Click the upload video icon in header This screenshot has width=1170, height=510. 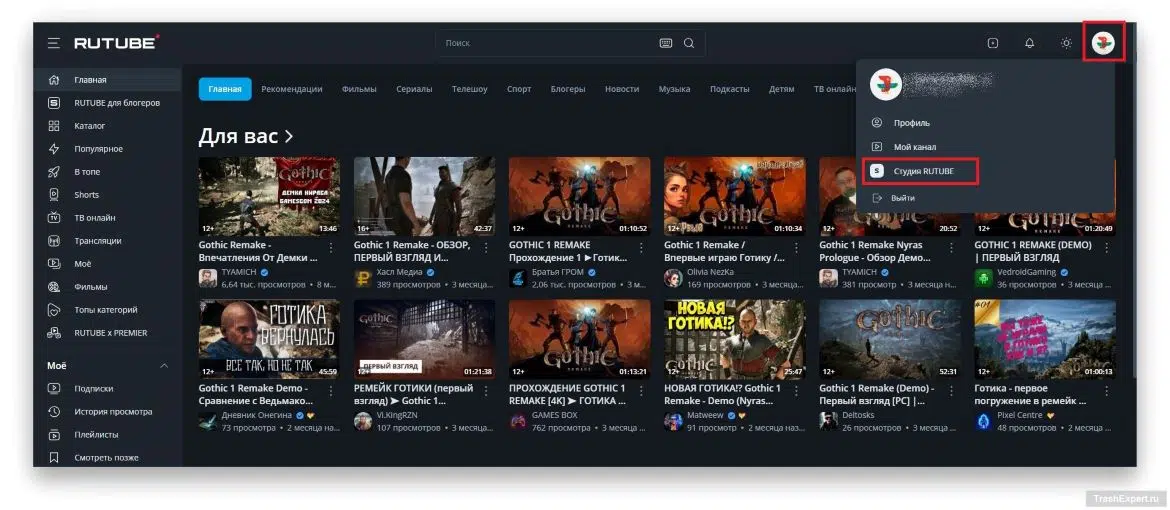[992, 43]
